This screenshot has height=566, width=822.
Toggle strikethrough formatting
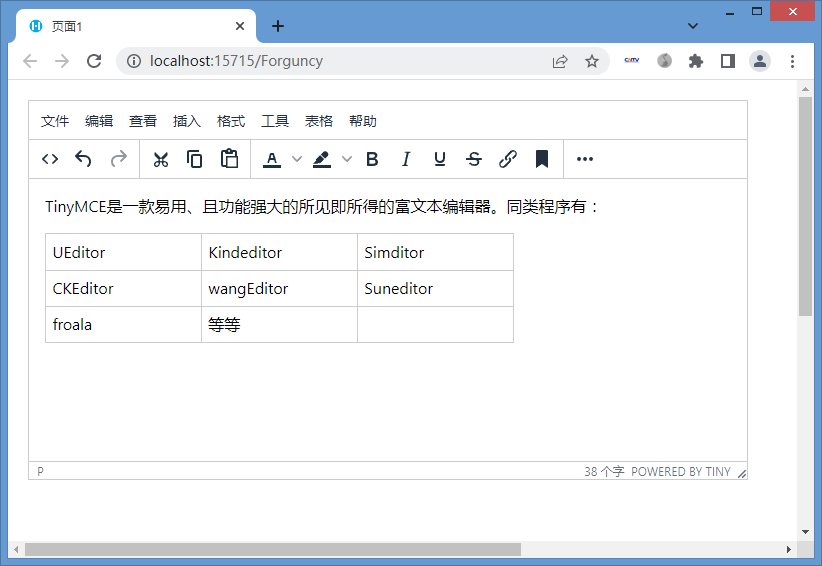474,159
